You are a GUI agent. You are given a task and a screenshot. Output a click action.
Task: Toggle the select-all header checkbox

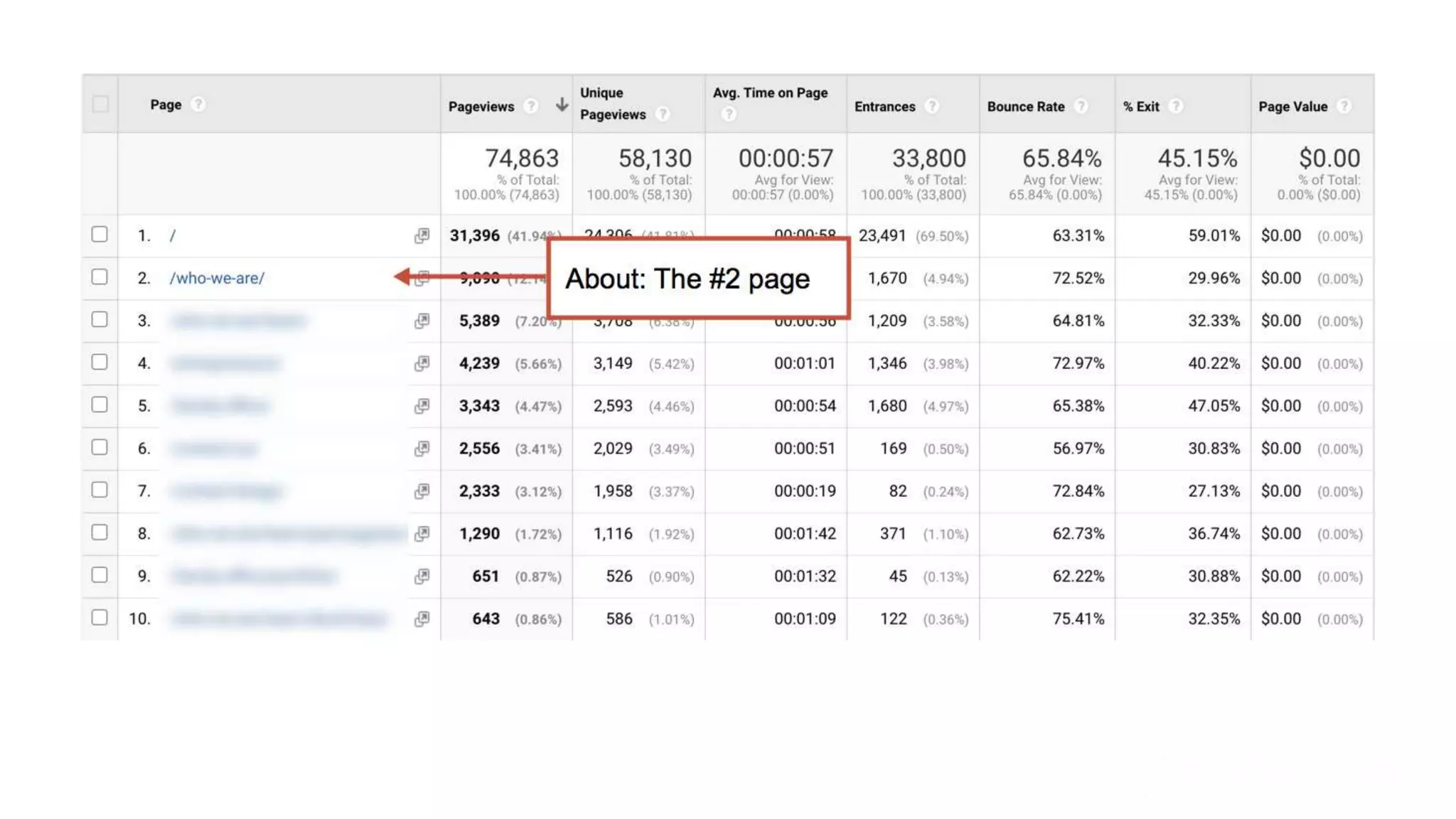coord(100,105)
